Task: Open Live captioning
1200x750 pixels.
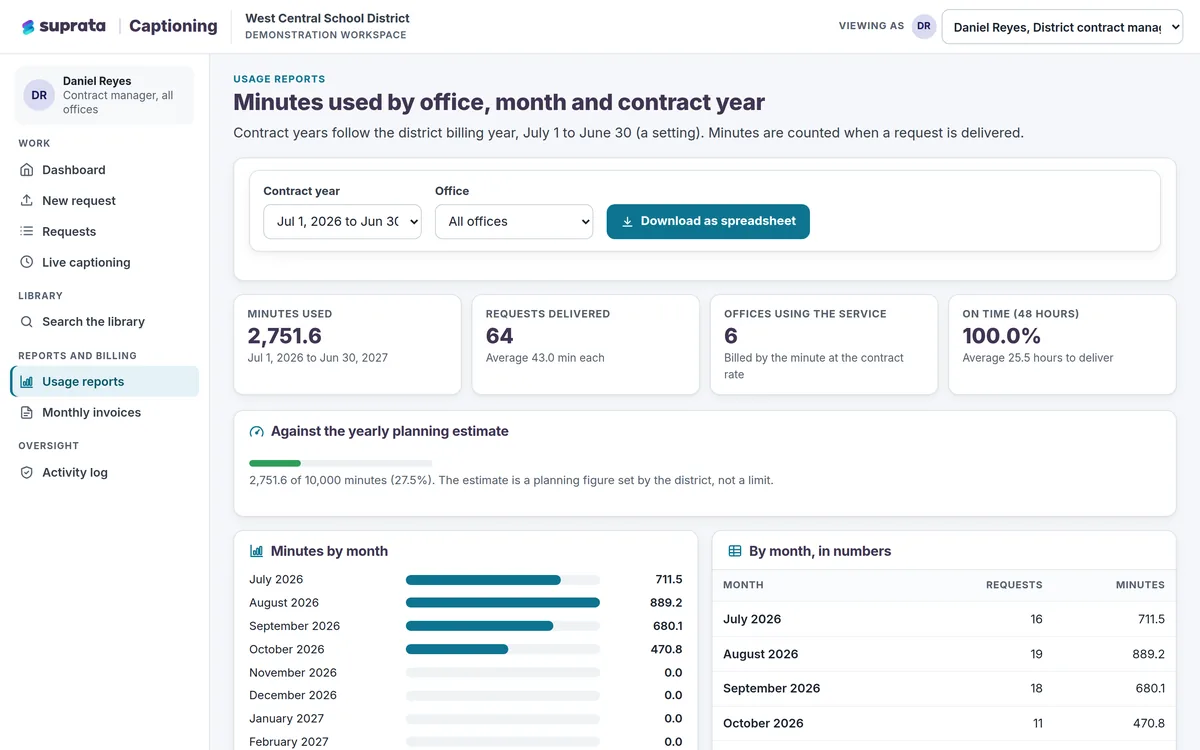Action: point(104,262)
